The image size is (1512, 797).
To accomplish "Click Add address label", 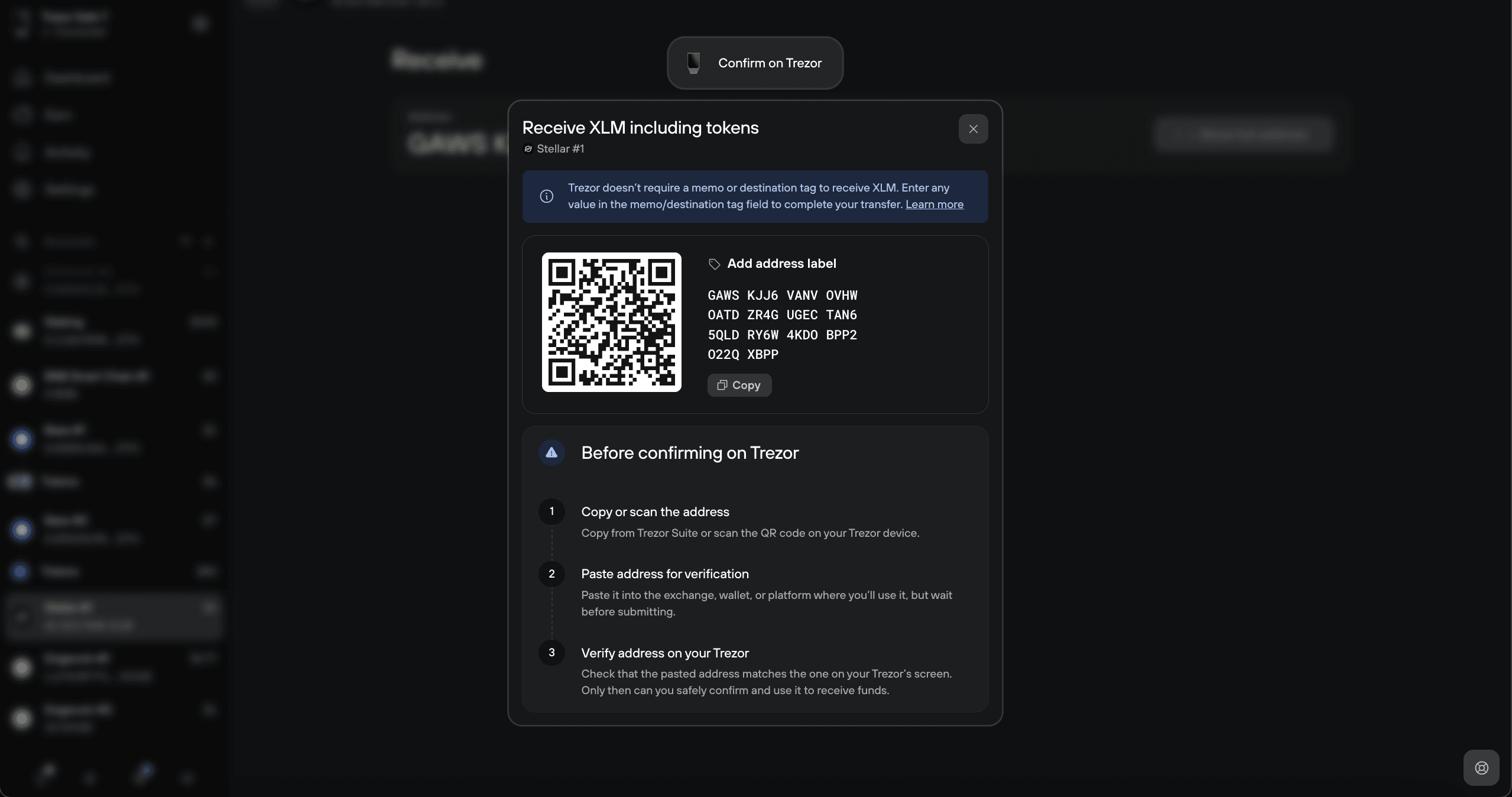I will 781,264.
